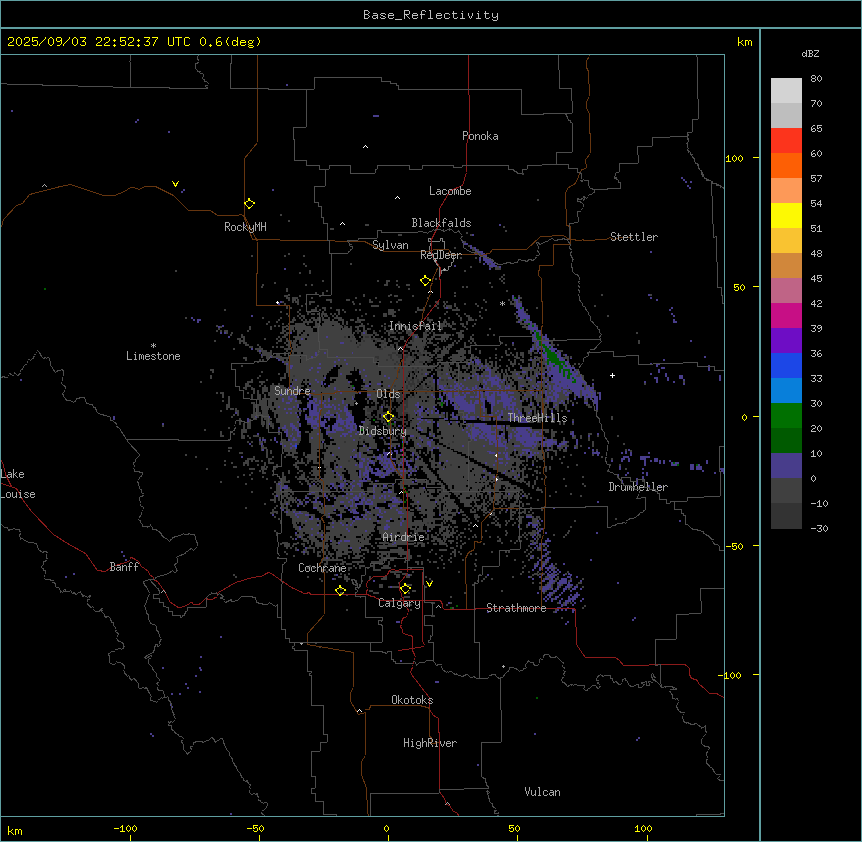This screenshot has height=842, width=862.
Task: Click the Banff town label
Action: [124, 567]
